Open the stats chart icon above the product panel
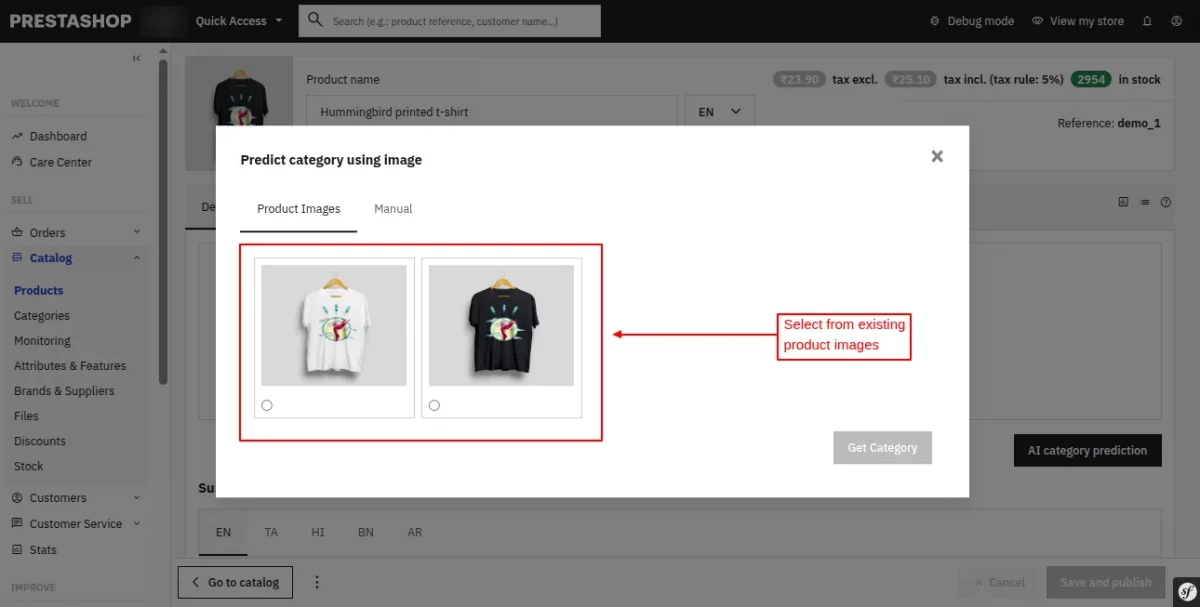The image size is (1200, 607). coord(1122,202)
